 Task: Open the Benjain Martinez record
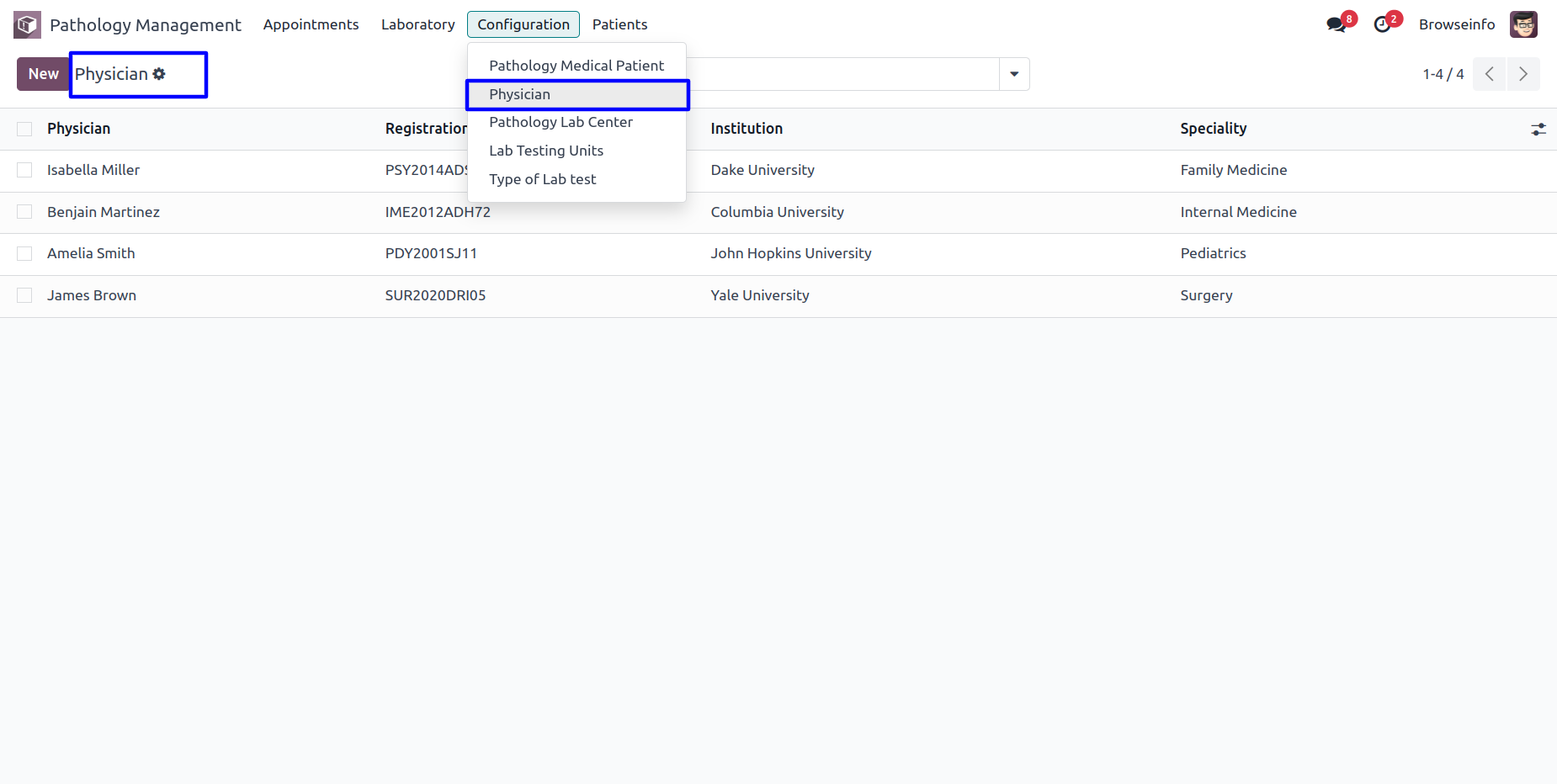click(104, 212)
